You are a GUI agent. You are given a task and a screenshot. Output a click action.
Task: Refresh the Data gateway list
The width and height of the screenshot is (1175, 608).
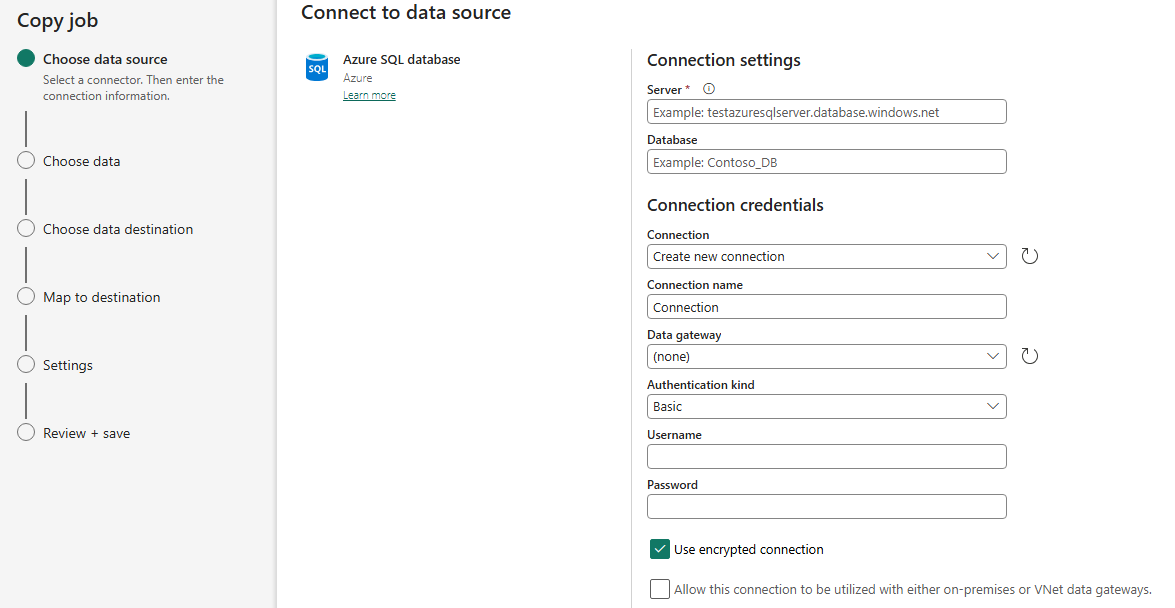coord(1030,356)
